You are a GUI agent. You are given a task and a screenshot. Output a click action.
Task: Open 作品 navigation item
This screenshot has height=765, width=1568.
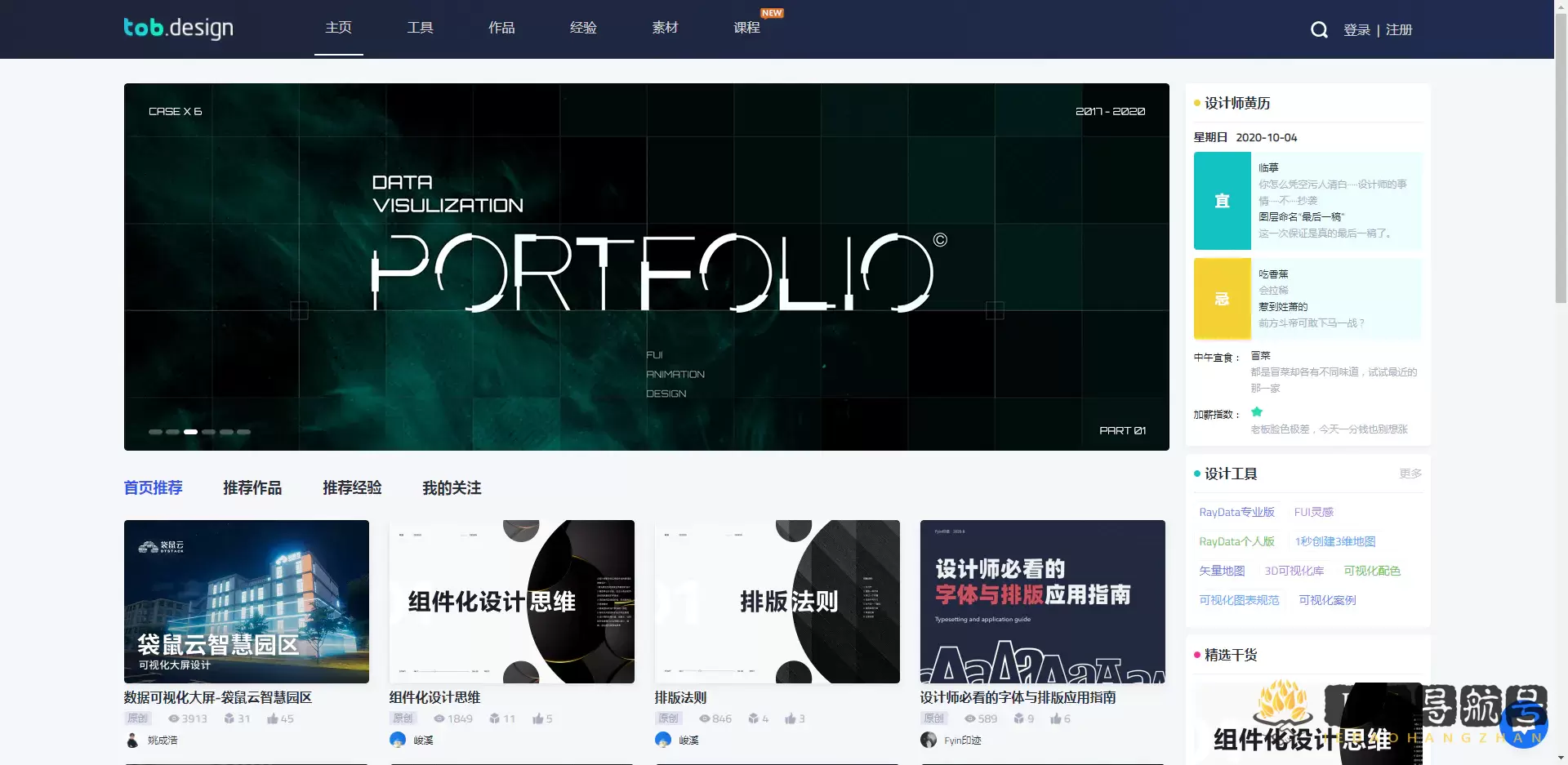point(502,28)
